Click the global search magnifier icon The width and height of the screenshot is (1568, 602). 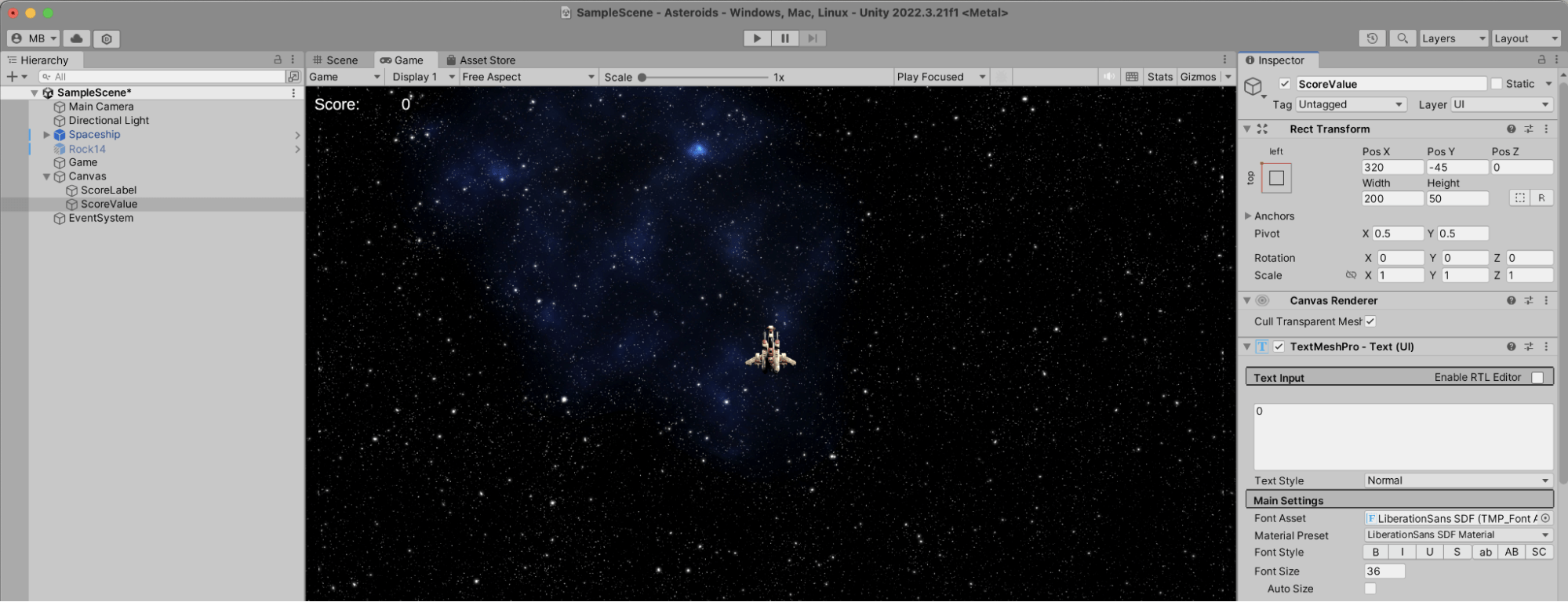1402,38
